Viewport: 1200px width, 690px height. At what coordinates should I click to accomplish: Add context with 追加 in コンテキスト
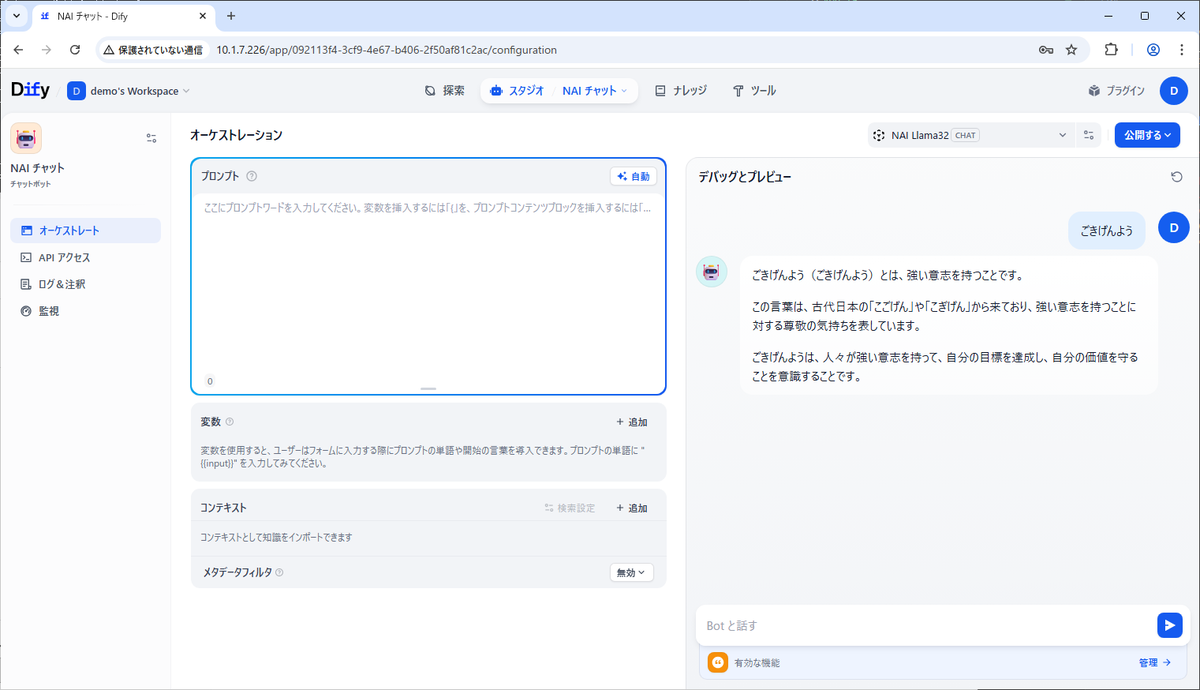coord(632,508)
